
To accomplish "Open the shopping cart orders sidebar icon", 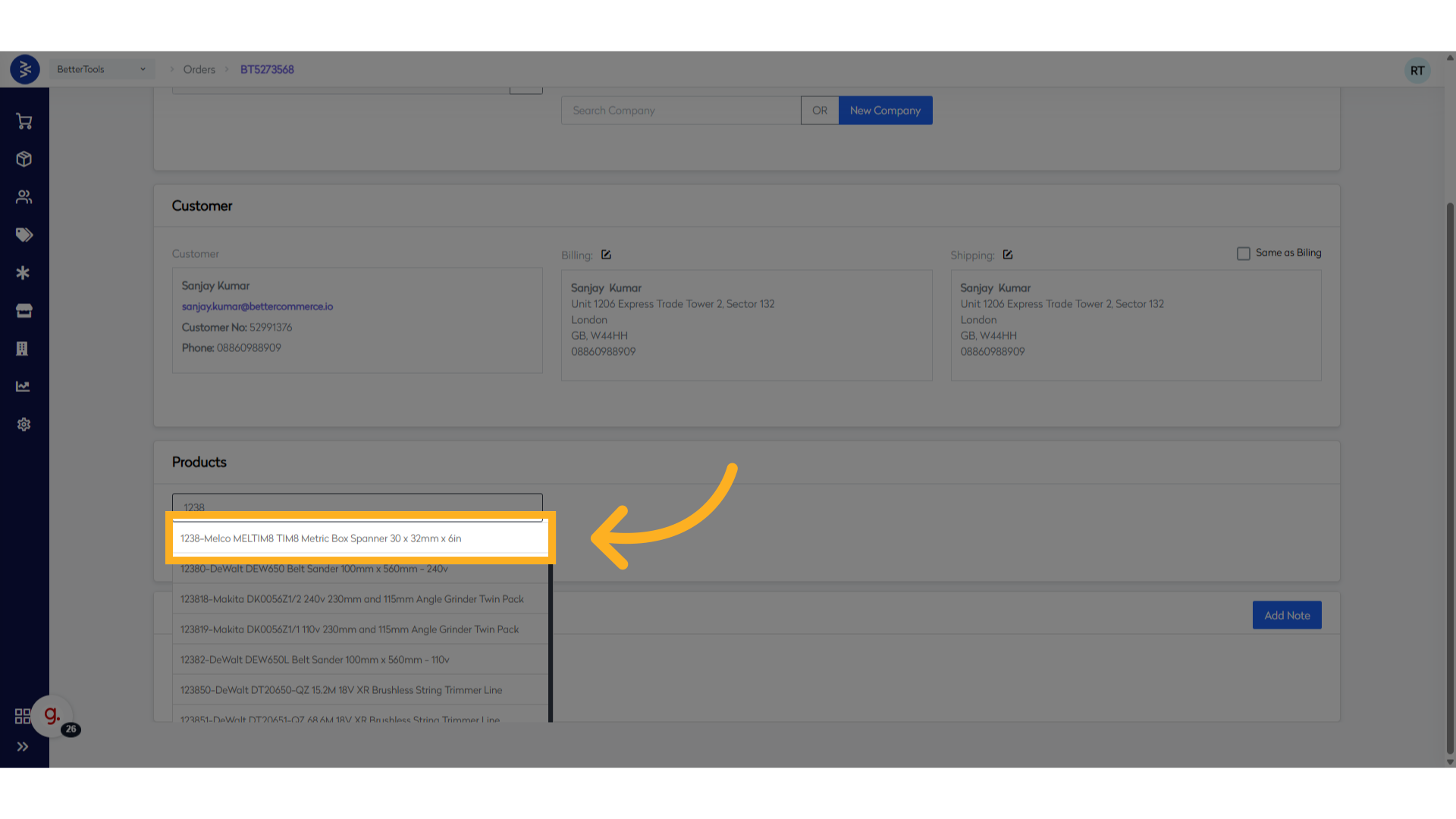I will 24,121.
